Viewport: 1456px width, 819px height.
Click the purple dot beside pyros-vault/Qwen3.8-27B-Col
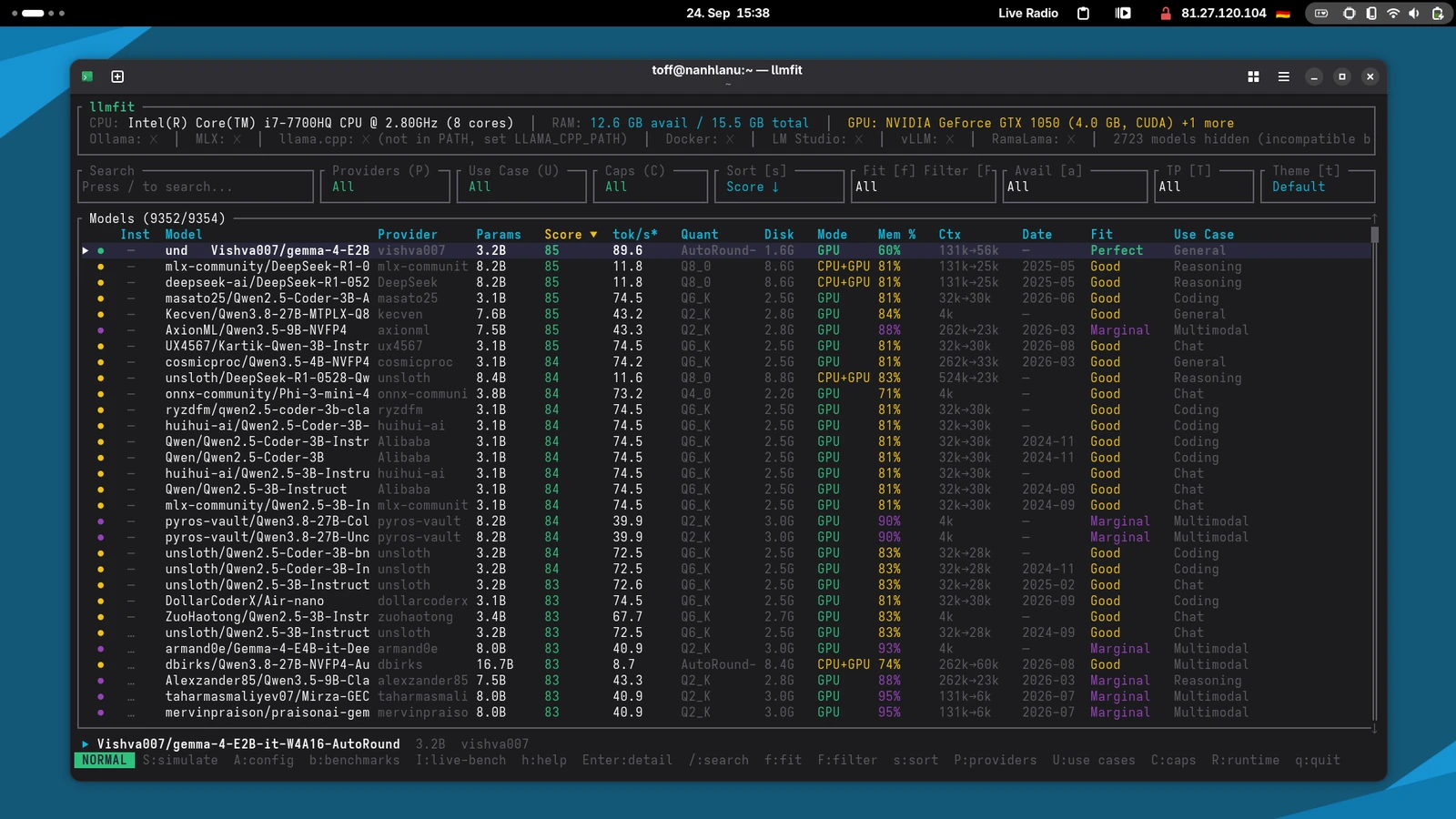[x=101, y=521]
